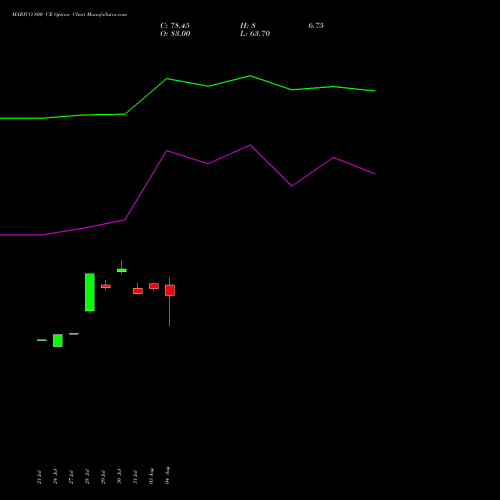This screenshot has width=500, height=500.
Task: Click the 30 Jul date label
Action: (119, 477)
